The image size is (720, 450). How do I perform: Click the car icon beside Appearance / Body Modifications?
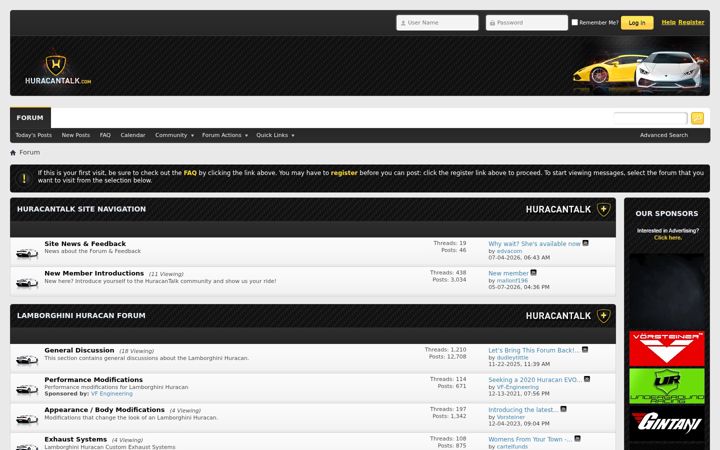pyautogui.click(x=27, y=419)
